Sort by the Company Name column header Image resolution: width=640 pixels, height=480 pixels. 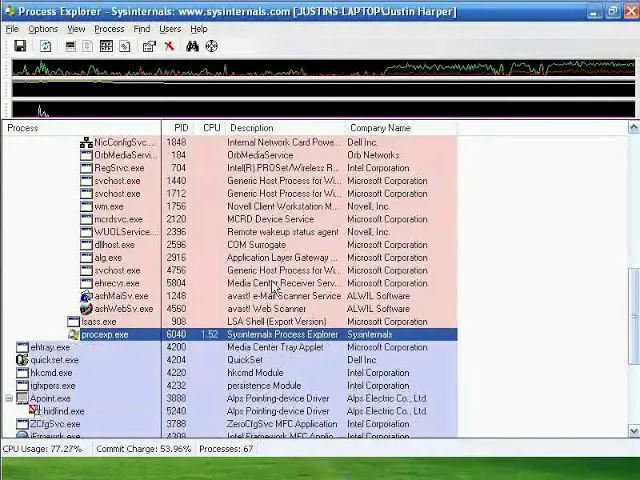pyautogui.click(x=401, y=128)
